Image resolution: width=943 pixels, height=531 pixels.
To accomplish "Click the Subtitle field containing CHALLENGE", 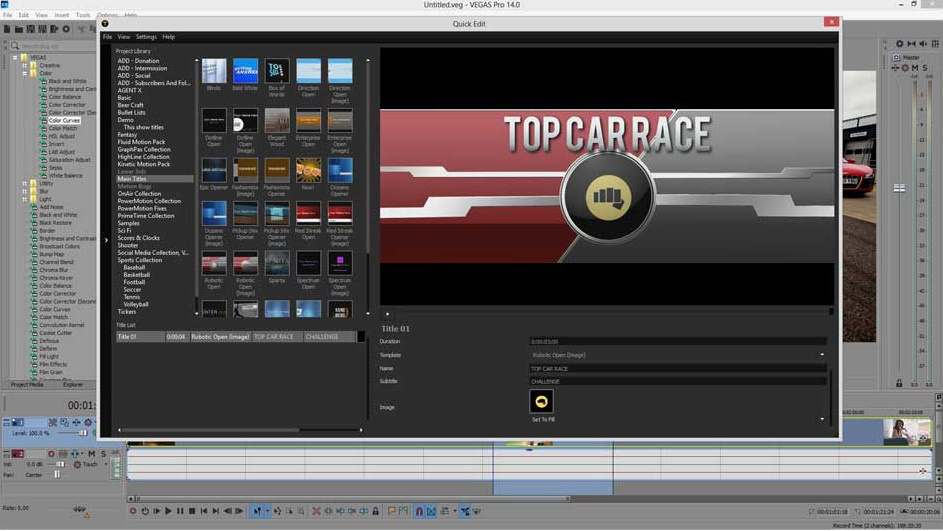I will pos(678,381).
